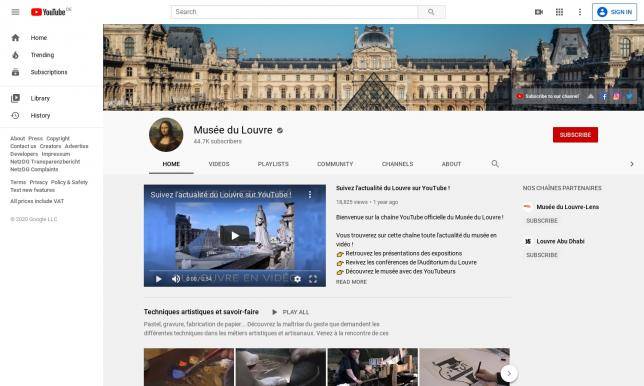Switch to the PLAYLISTS tab

tap(273, 164)
